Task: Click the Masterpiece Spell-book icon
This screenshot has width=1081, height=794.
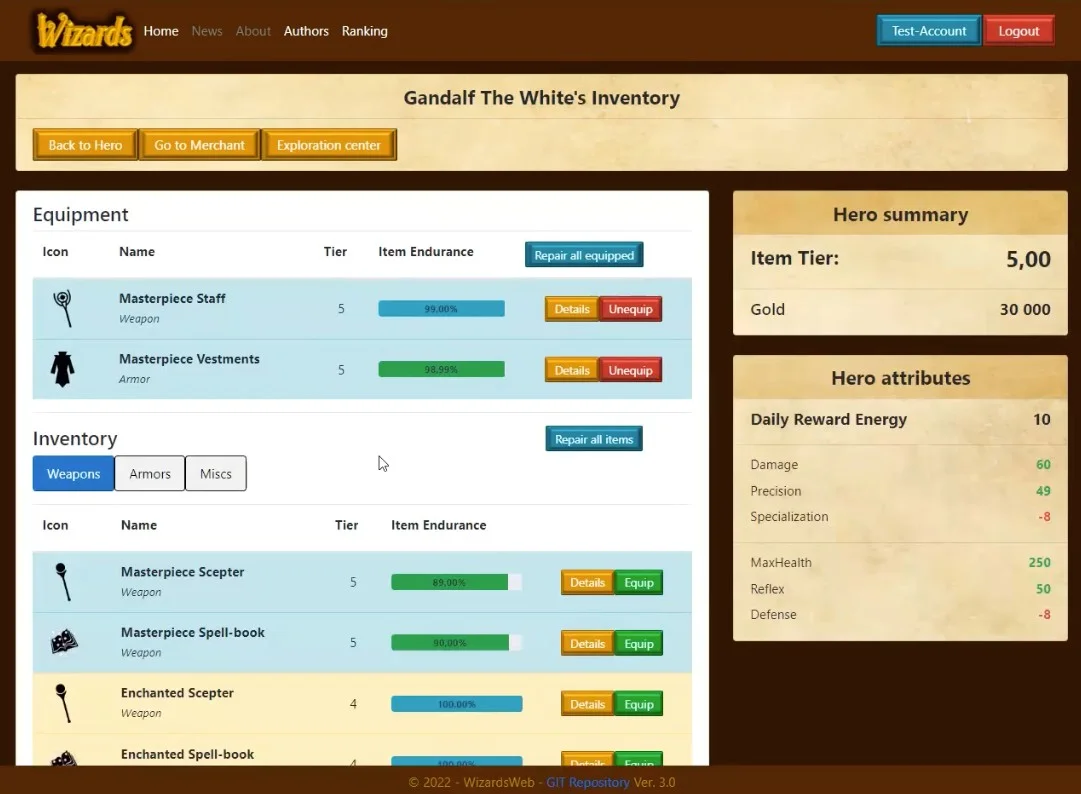Action: pos(64,642)
